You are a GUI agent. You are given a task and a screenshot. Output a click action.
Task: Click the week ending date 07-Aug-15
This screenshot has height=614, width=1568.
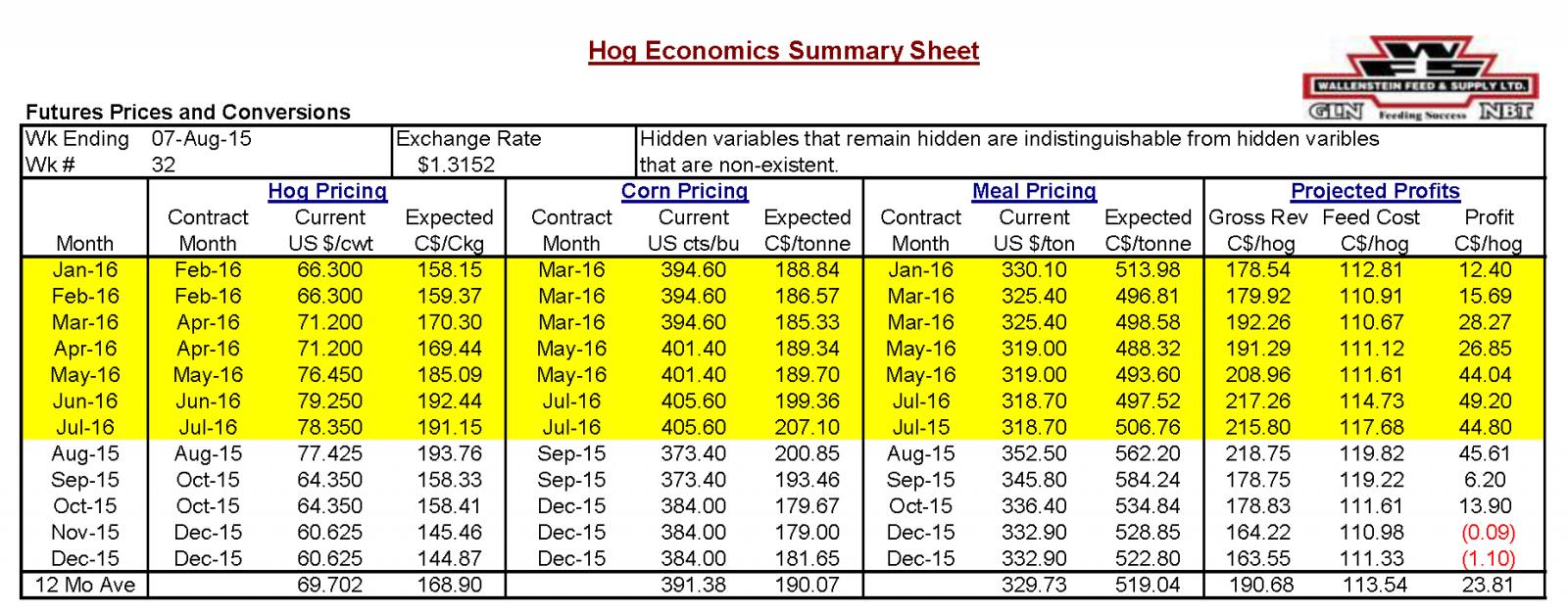tap(202, 139)
